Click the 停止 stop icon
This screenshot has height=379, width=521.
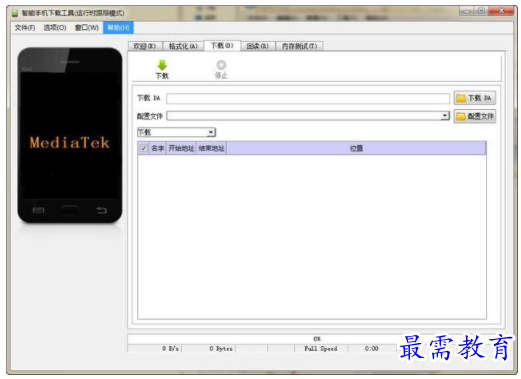click(221, 65)
